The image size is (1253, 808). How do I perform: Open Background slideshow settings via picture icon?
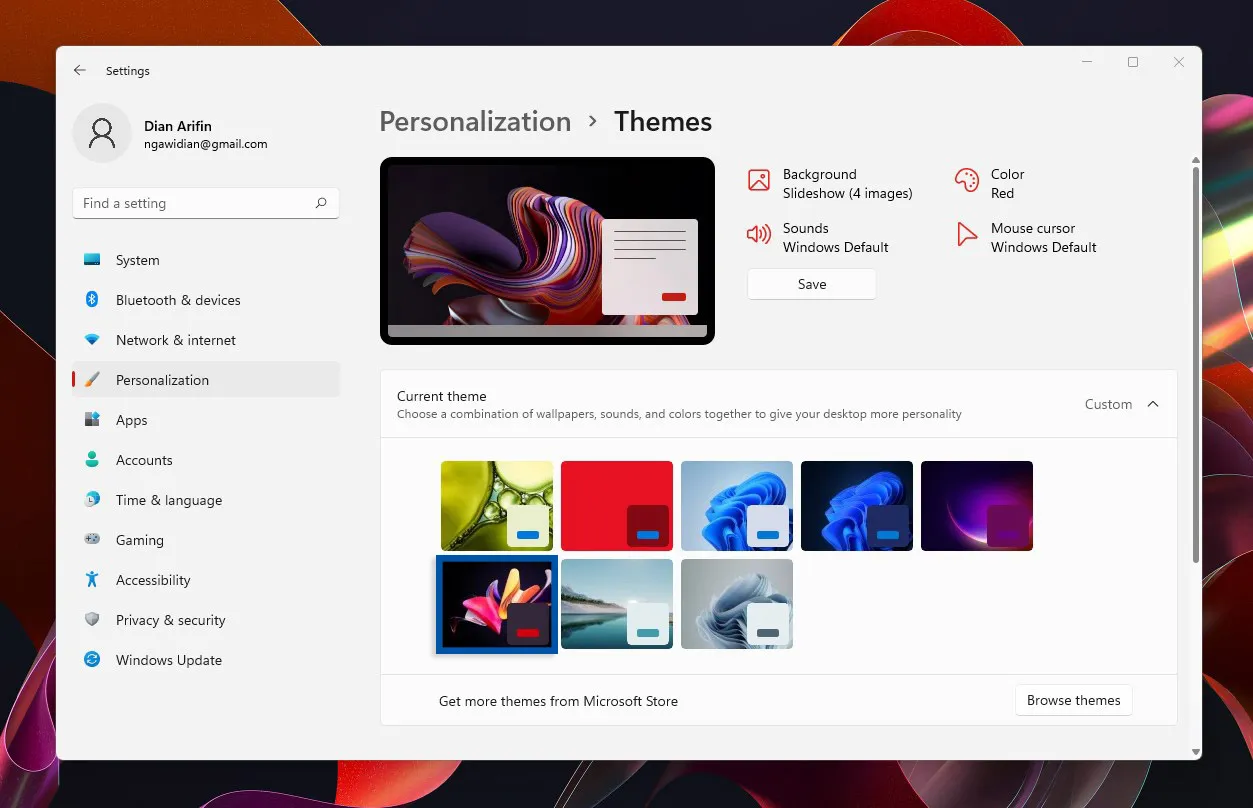(760, 181)
